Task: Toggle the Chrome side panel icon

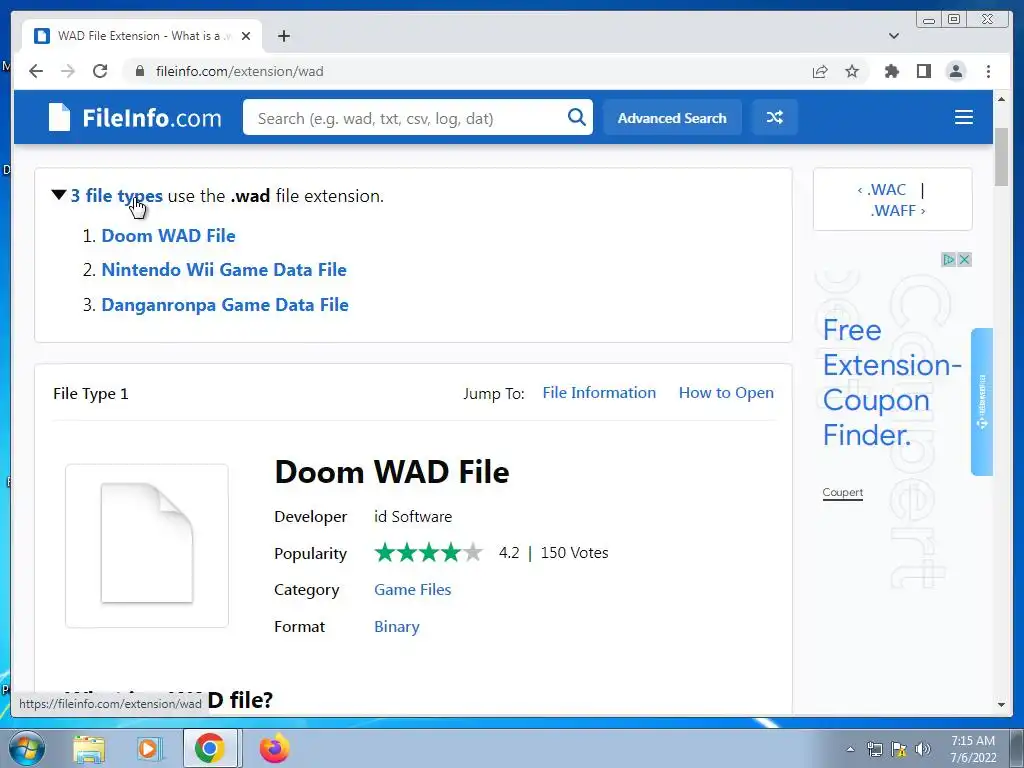Action: coord(923,71)
